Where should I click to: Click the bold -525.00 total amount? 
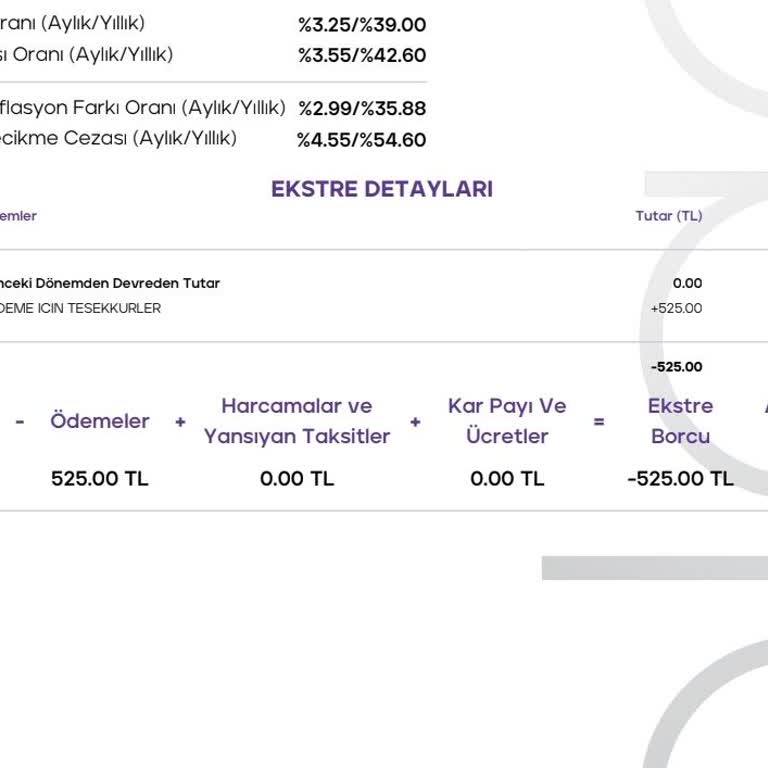coord(676,367)
